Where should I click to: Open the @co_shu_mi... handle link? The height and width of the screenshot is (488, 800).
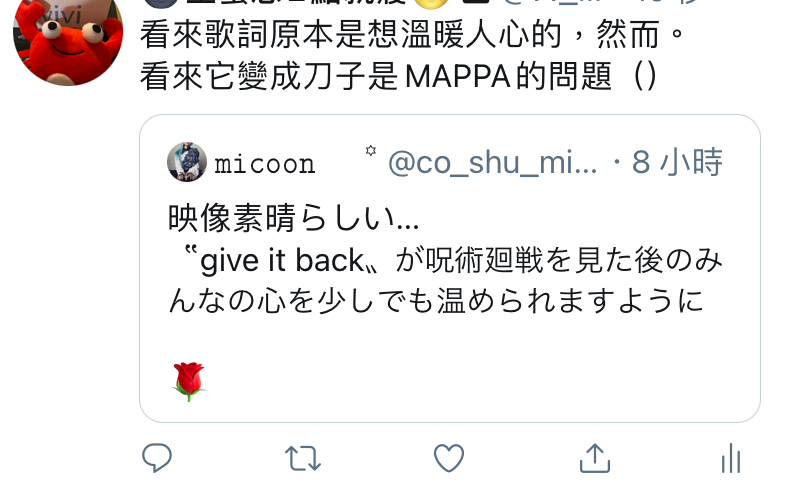492,163
